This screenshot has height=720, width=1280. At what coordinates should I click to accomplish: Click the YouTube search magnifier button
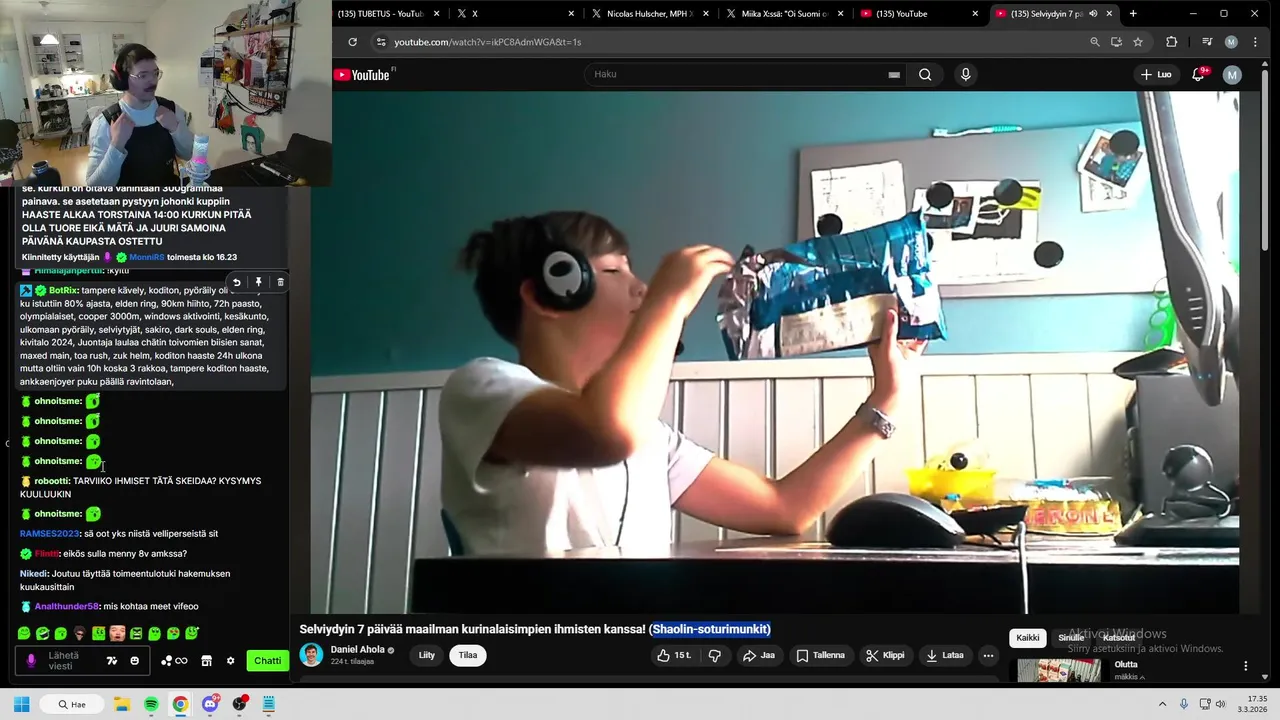pos(925,74)
